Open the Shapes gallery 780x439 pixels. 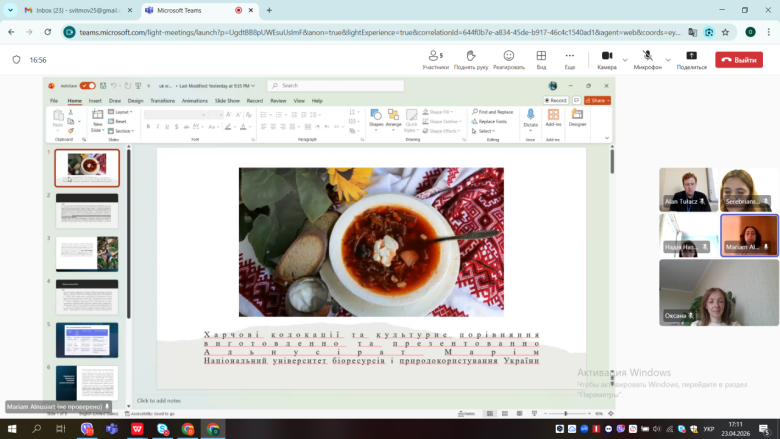[x=376, y=120]
